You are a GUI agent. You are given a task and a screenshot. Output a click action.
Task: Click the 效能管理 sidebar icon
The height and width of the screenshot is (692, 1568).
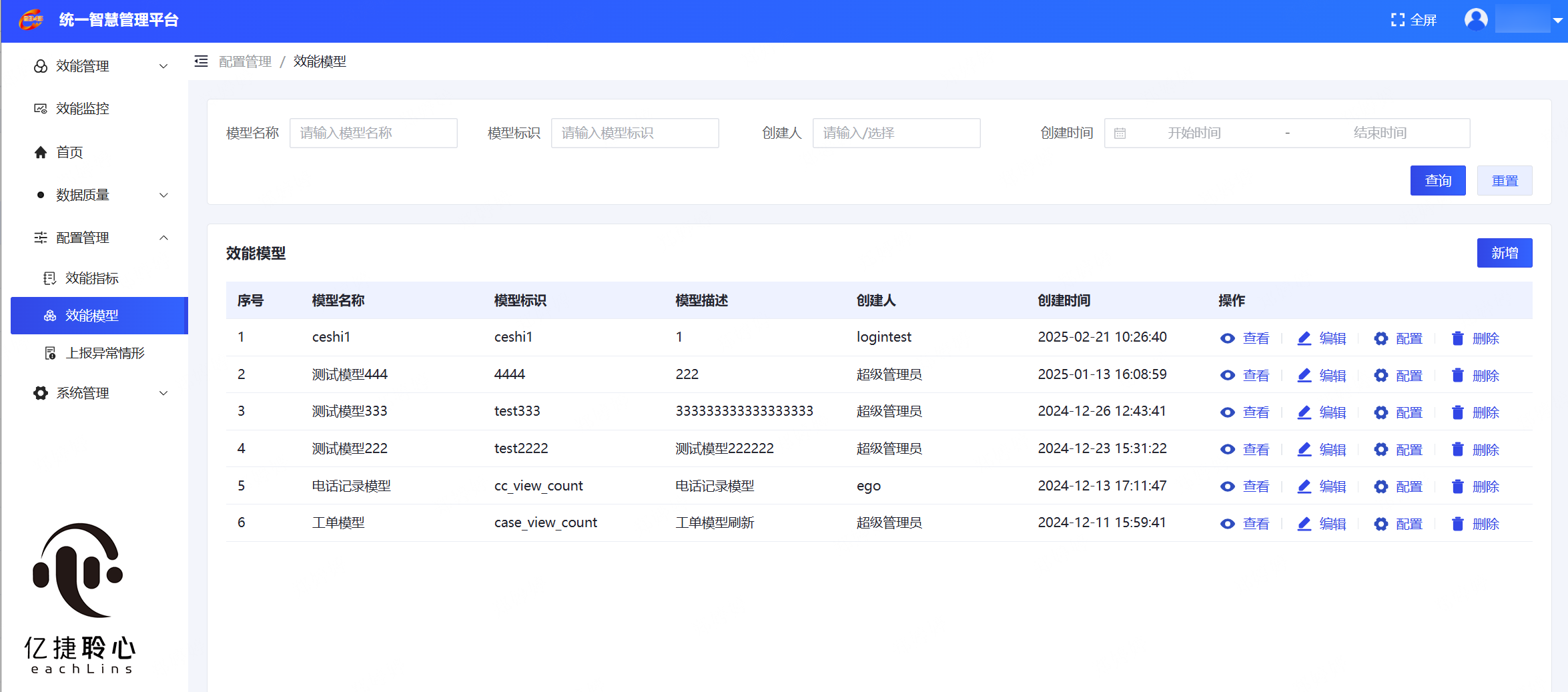(x=41, y=66)
